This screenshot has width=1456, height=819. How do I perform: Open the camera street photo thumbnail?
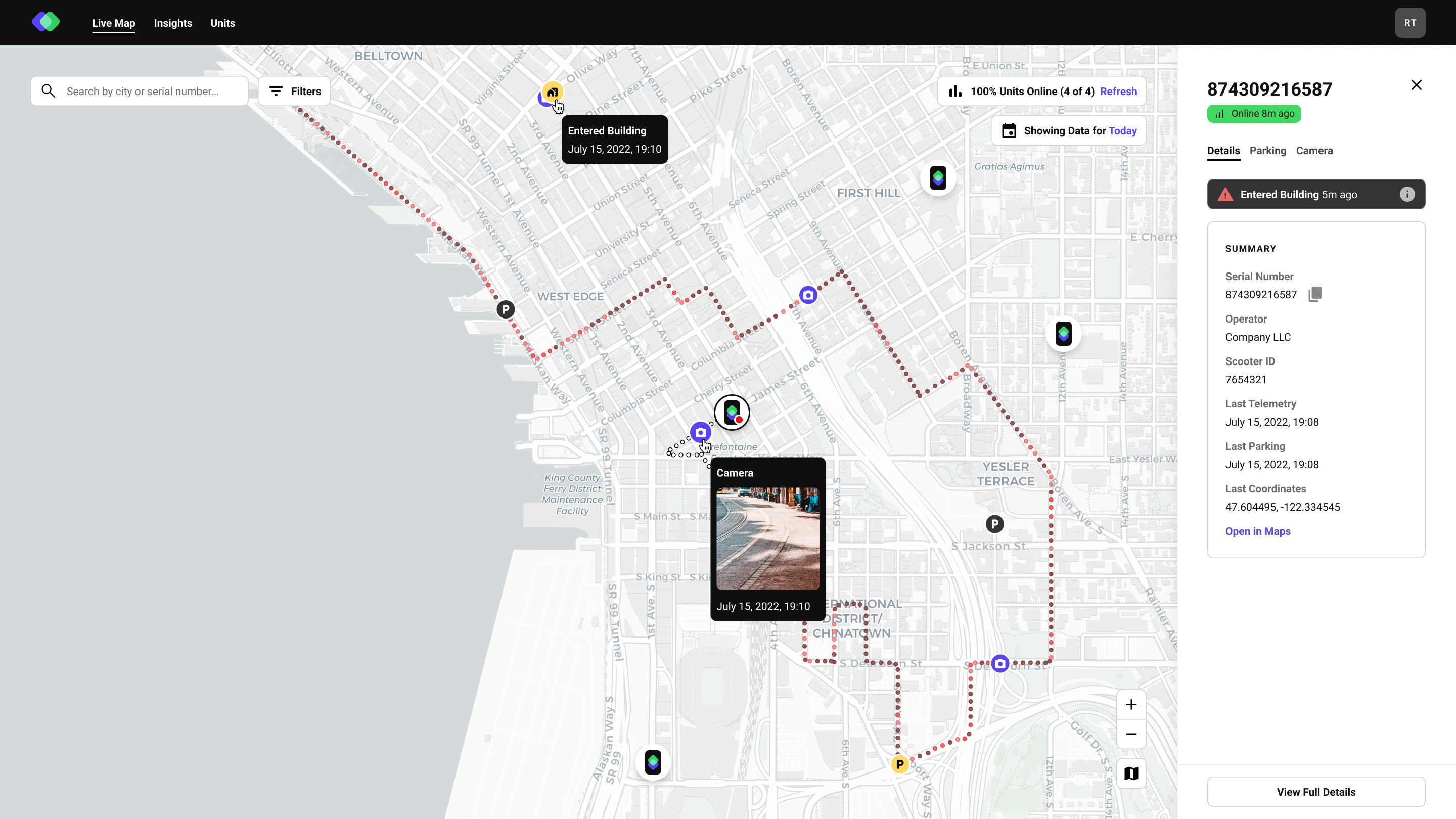[x=767, y=539]
